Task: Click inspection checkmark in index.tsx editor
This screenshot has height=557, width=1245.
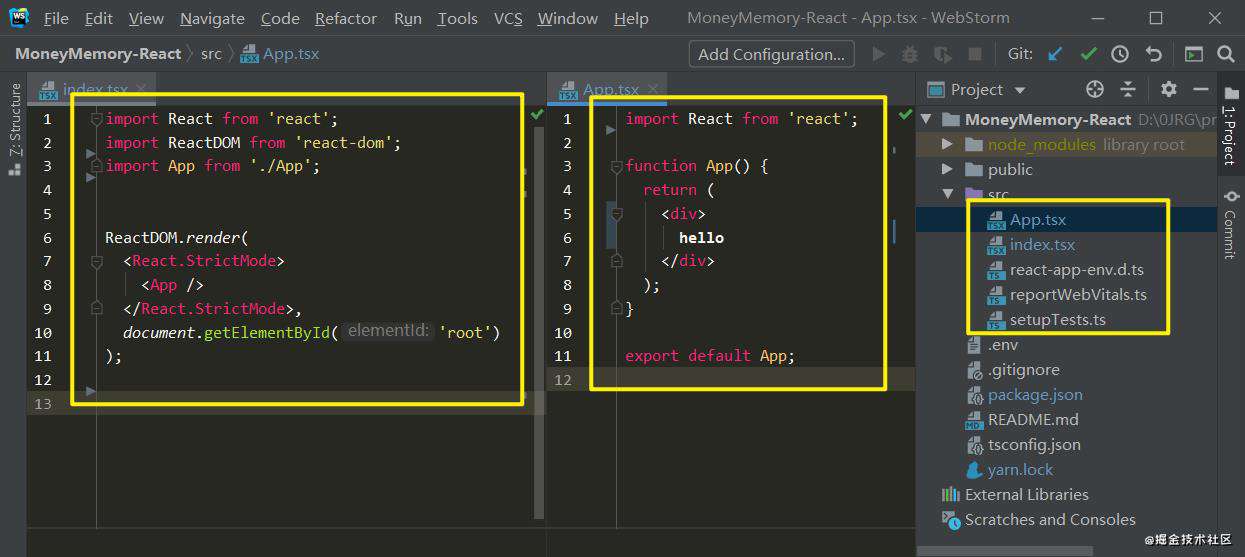Action: [x=537, y=115]
